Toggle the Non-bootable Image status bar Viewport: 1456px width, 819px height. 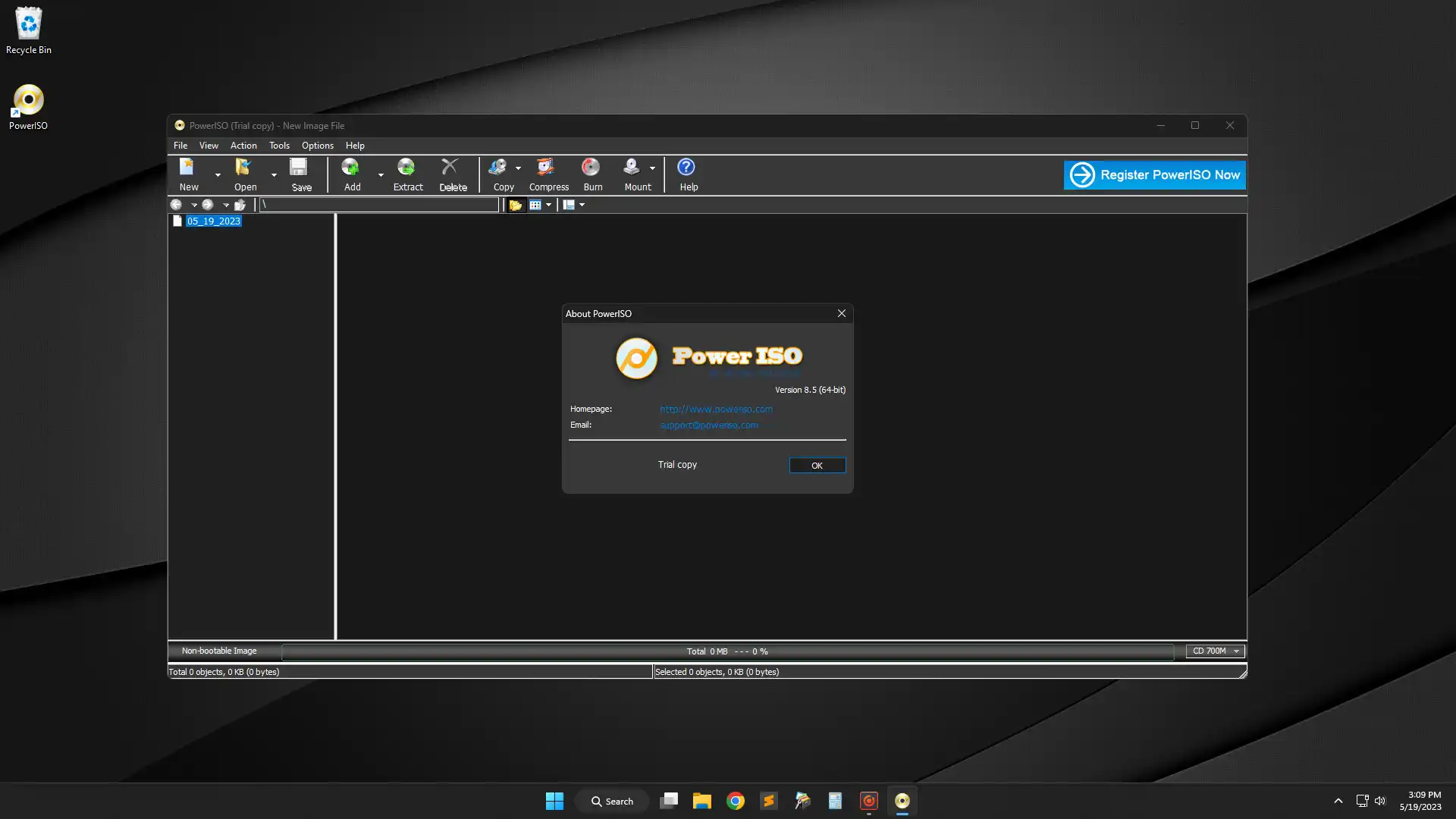218,651
